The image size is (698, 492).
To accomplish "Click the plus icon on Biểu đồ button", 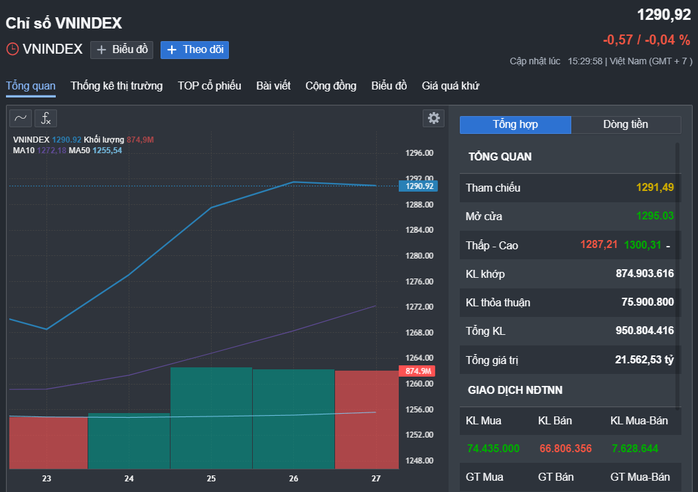I will point(101,50).
